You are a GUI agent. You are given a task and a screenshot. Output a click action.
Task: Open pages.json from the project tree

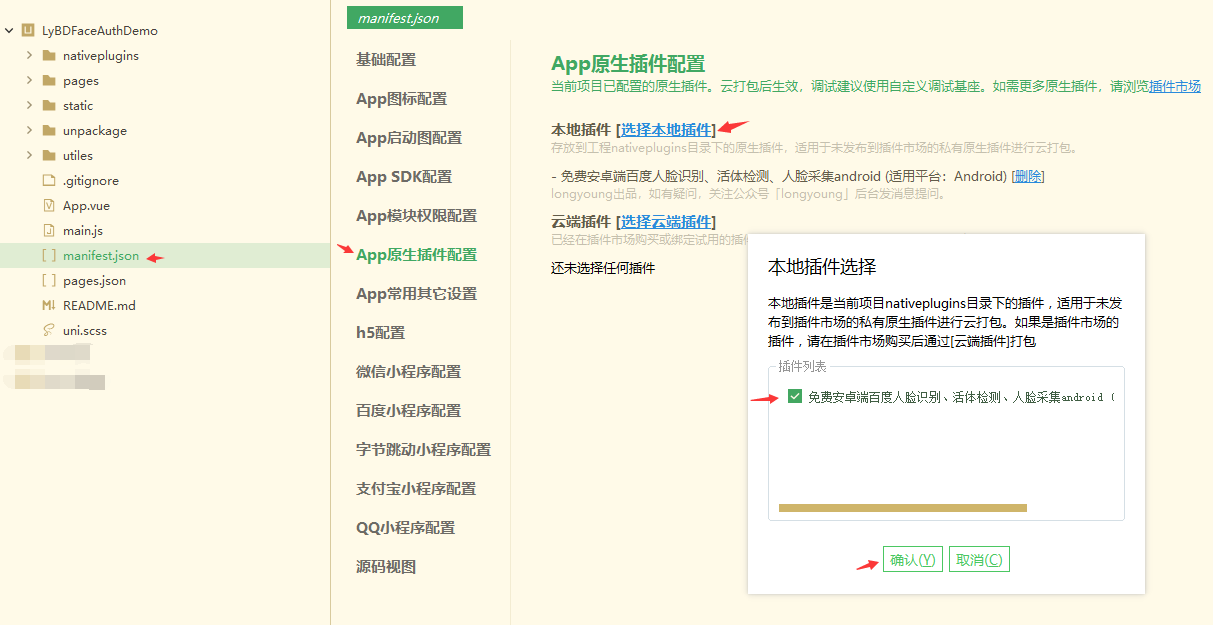[94, 281]
